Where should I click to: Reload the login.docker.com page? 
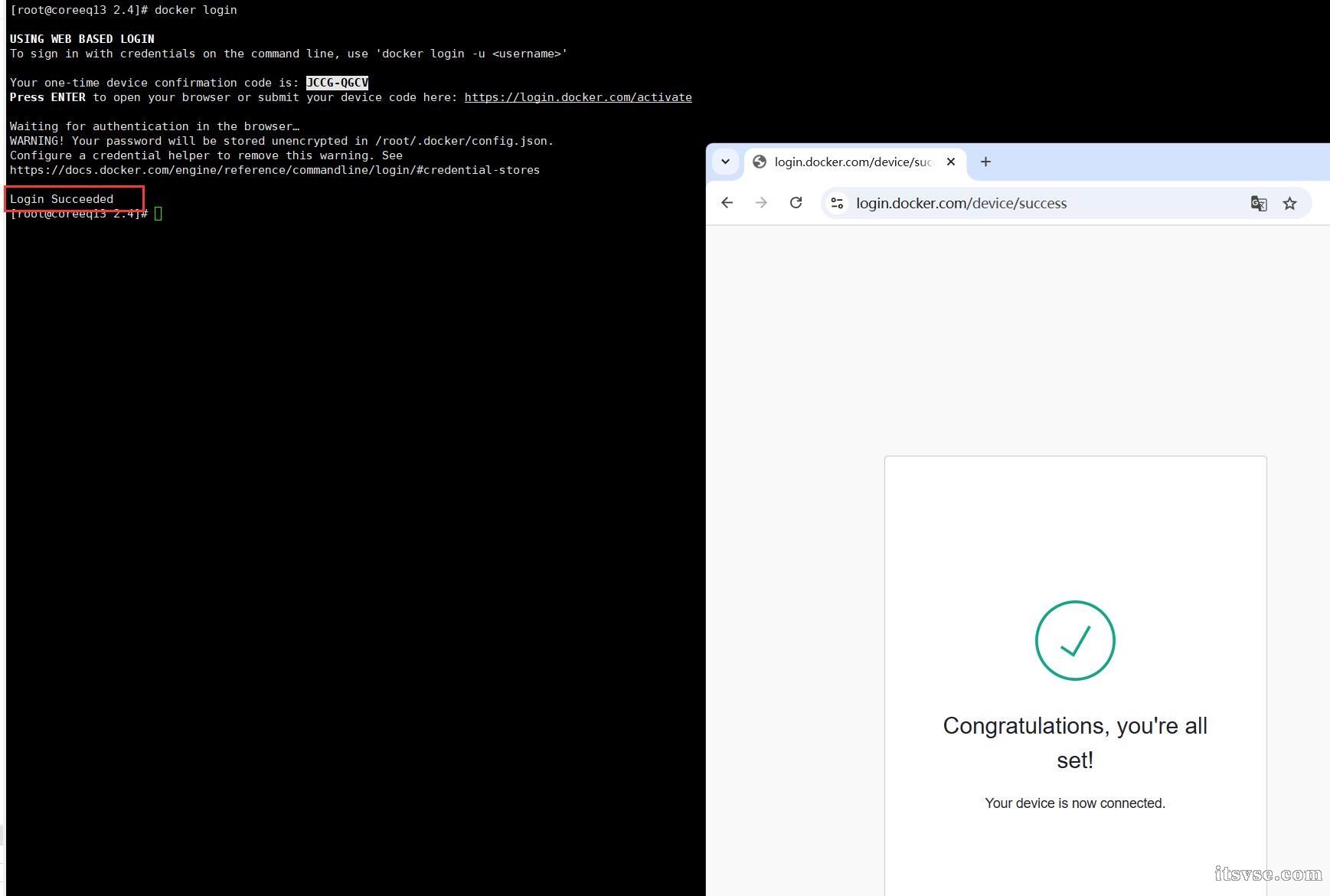pyautogui.click(x=796, y=203)
